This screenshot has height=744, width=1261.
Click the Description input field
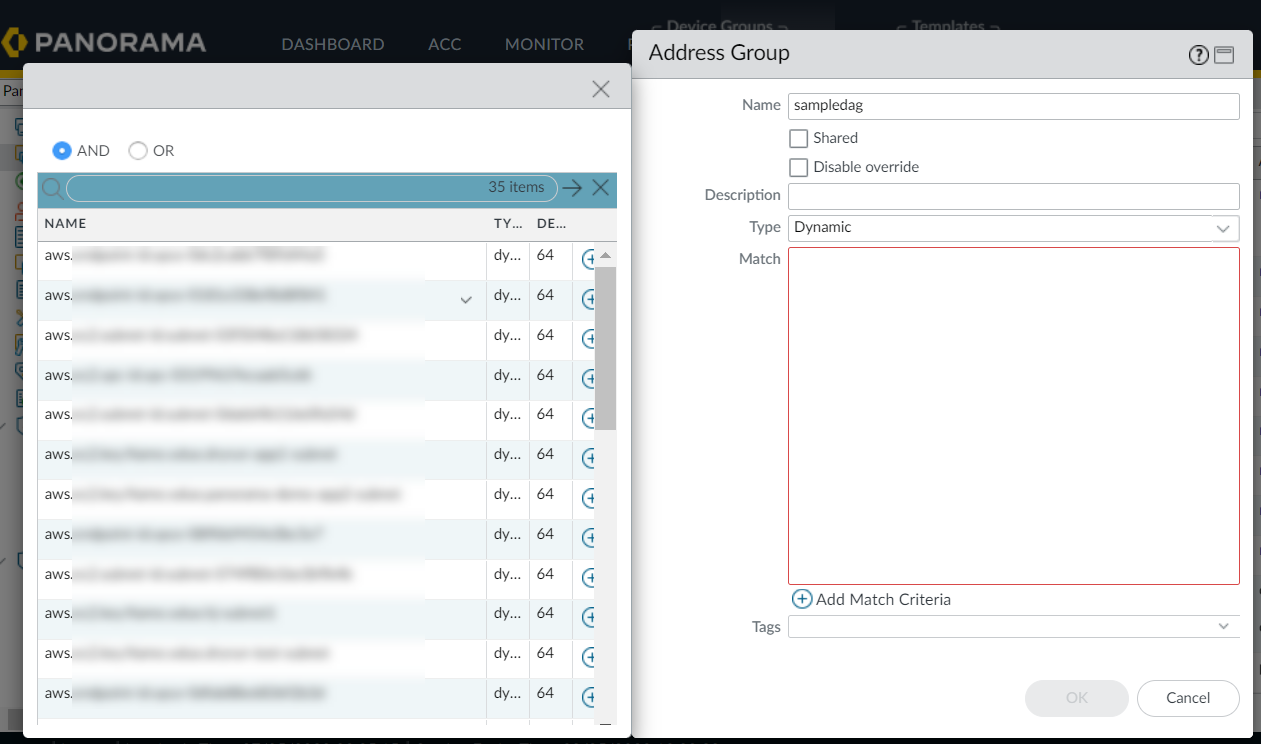tap(1013, 196)
